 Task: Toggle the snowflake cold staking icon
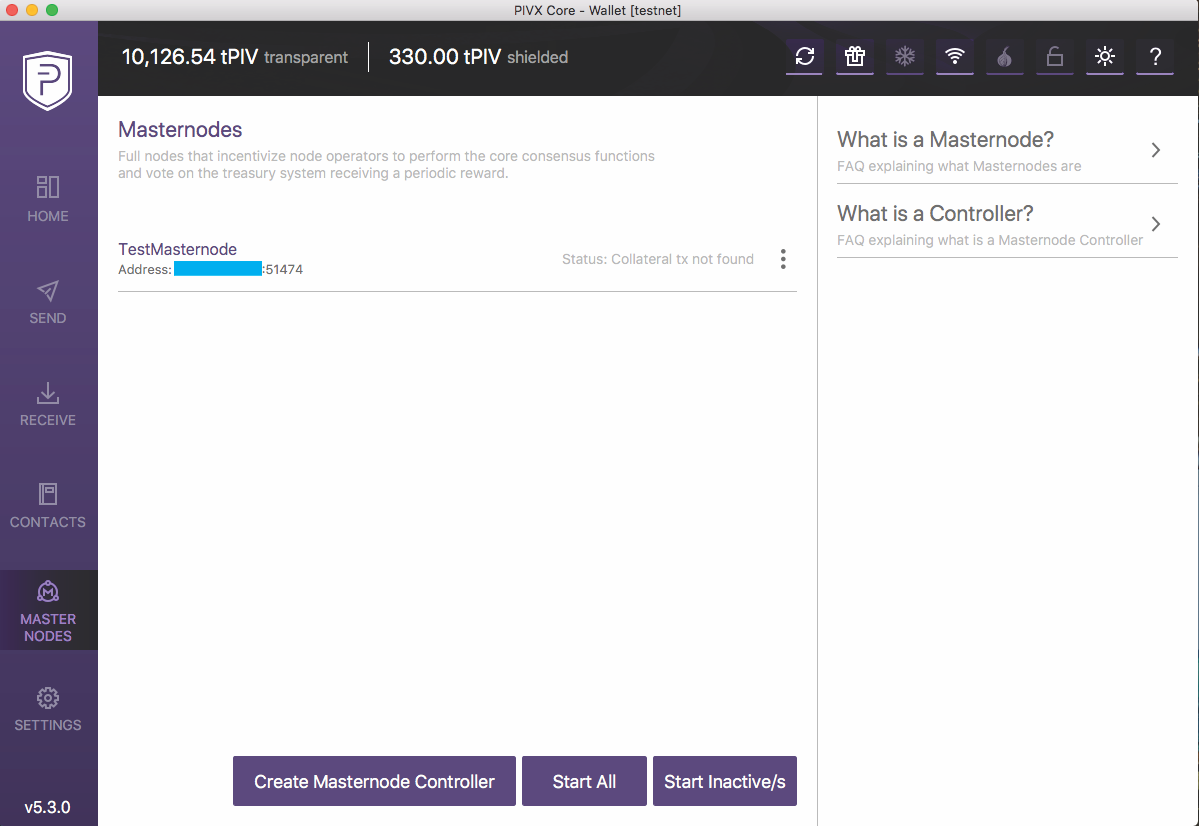905,57
